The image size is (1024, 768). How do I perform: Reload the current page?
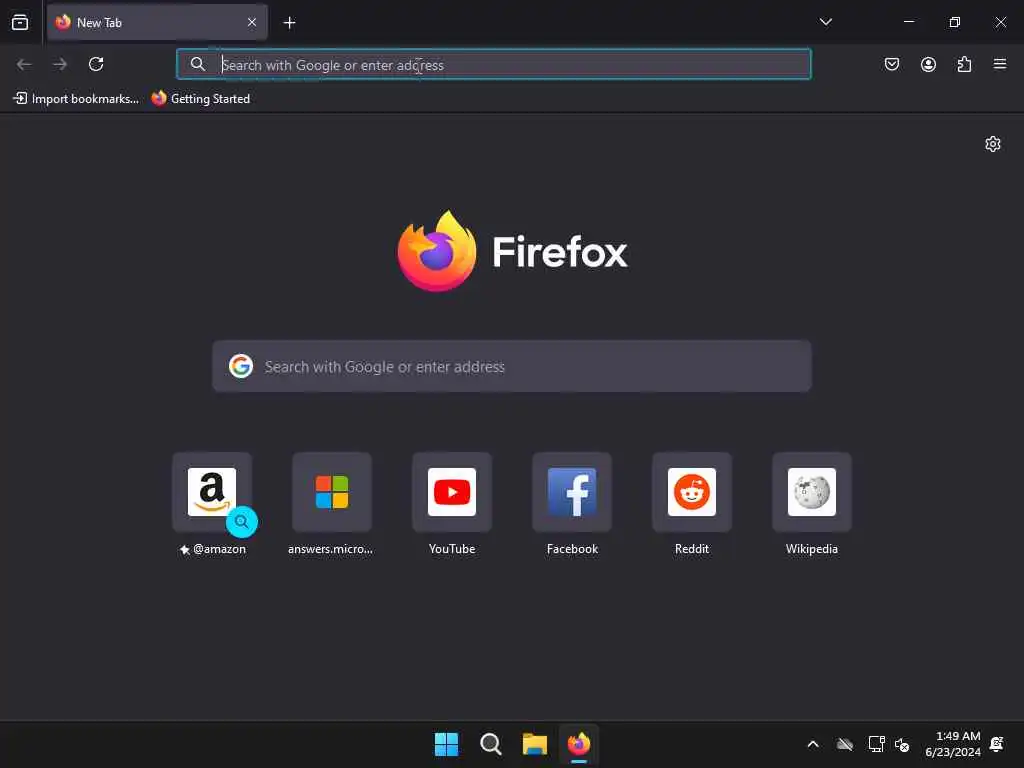click(96, 64)
